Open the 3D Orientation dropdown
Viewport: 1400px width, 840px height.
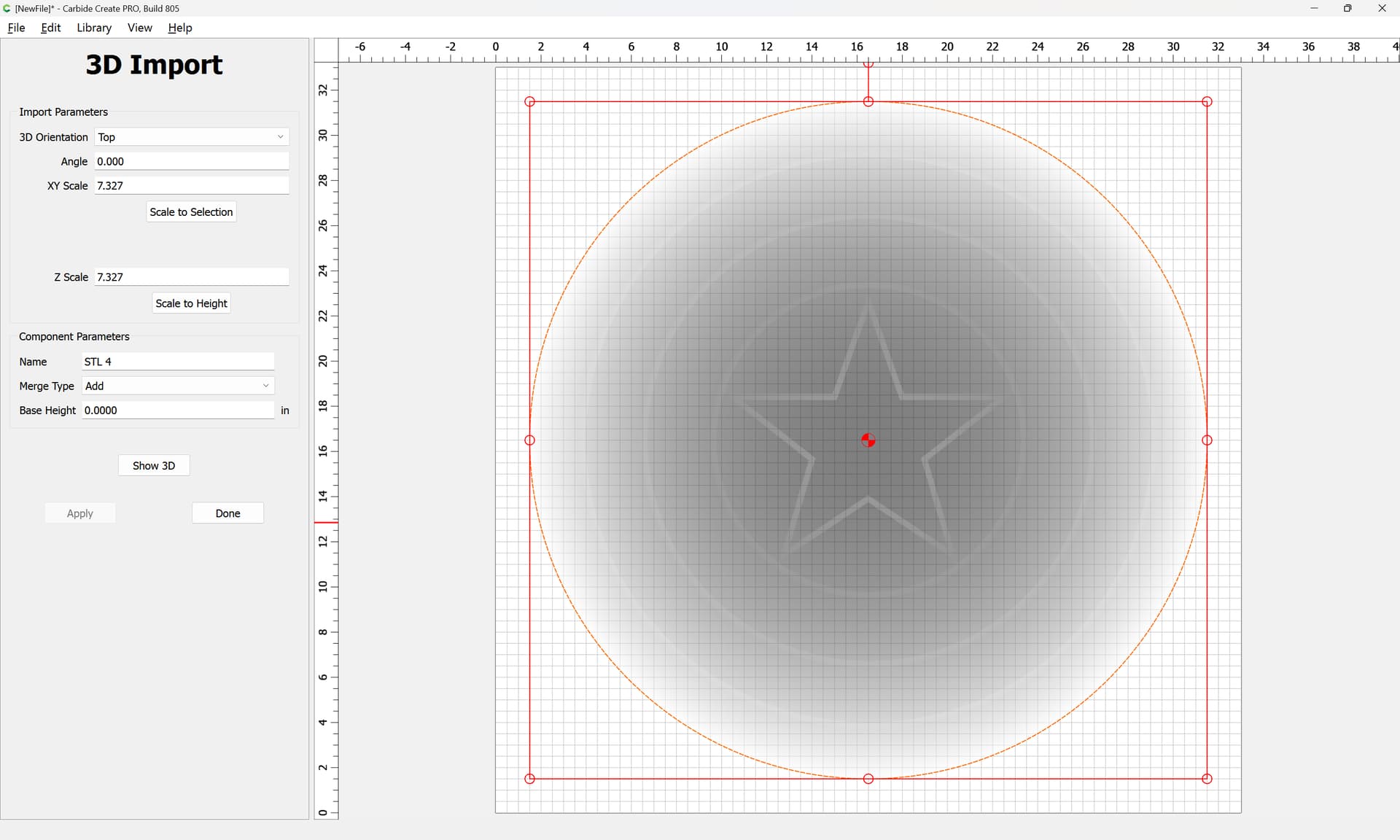pos(192,137)
